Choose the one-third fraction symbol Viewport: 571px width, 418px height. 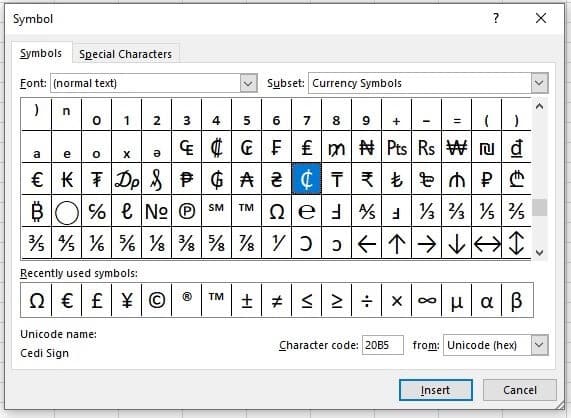click(x=426, y=211)
